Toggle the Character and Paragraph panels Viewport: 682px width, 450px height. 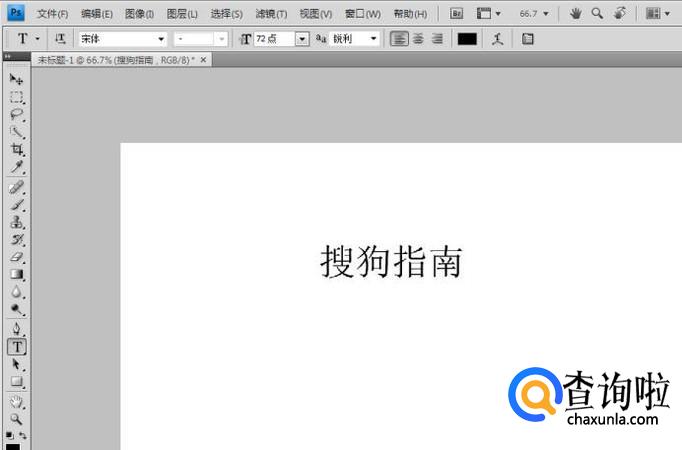[528, 39]
